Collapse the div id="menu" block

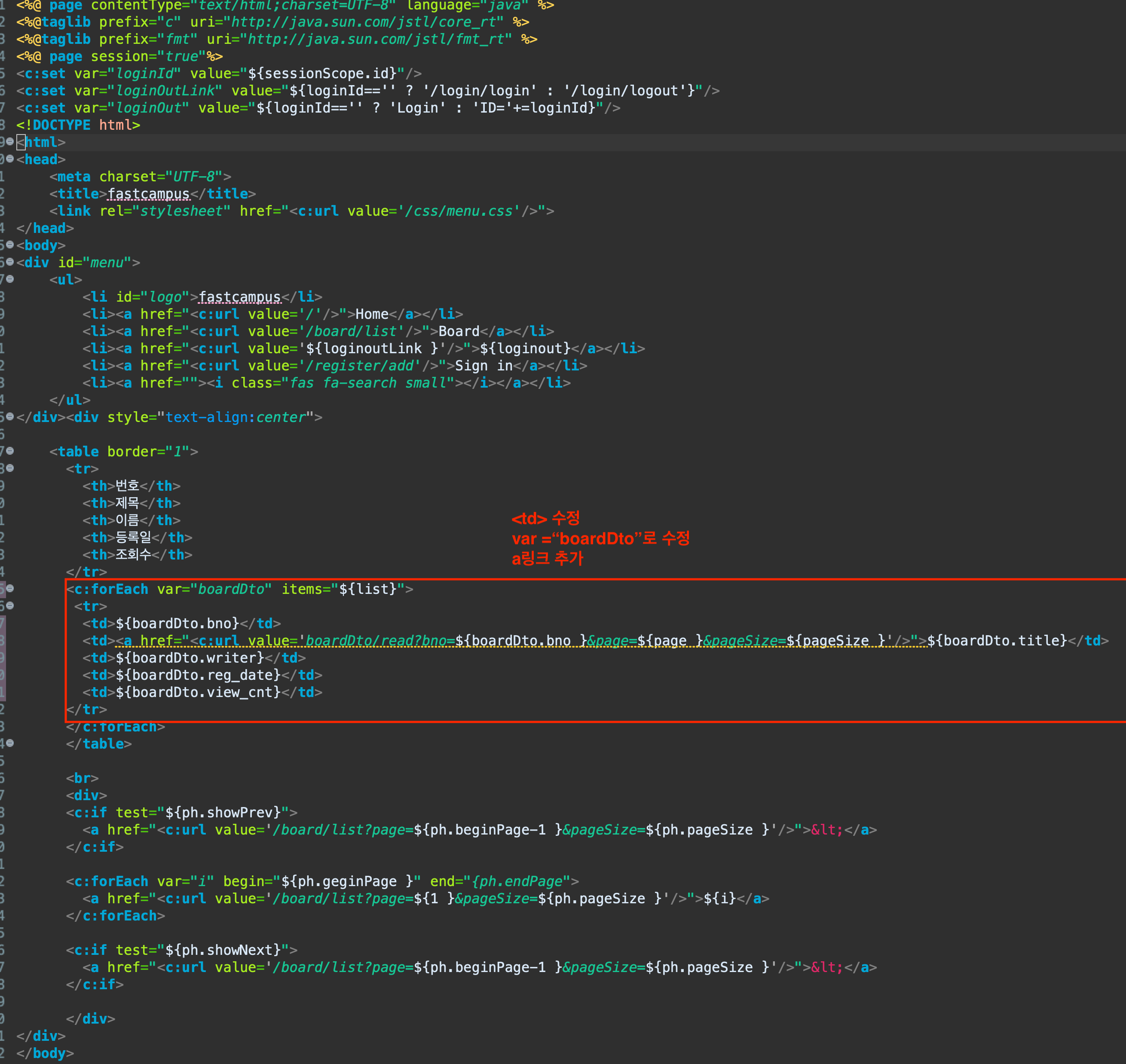(9, 262)
